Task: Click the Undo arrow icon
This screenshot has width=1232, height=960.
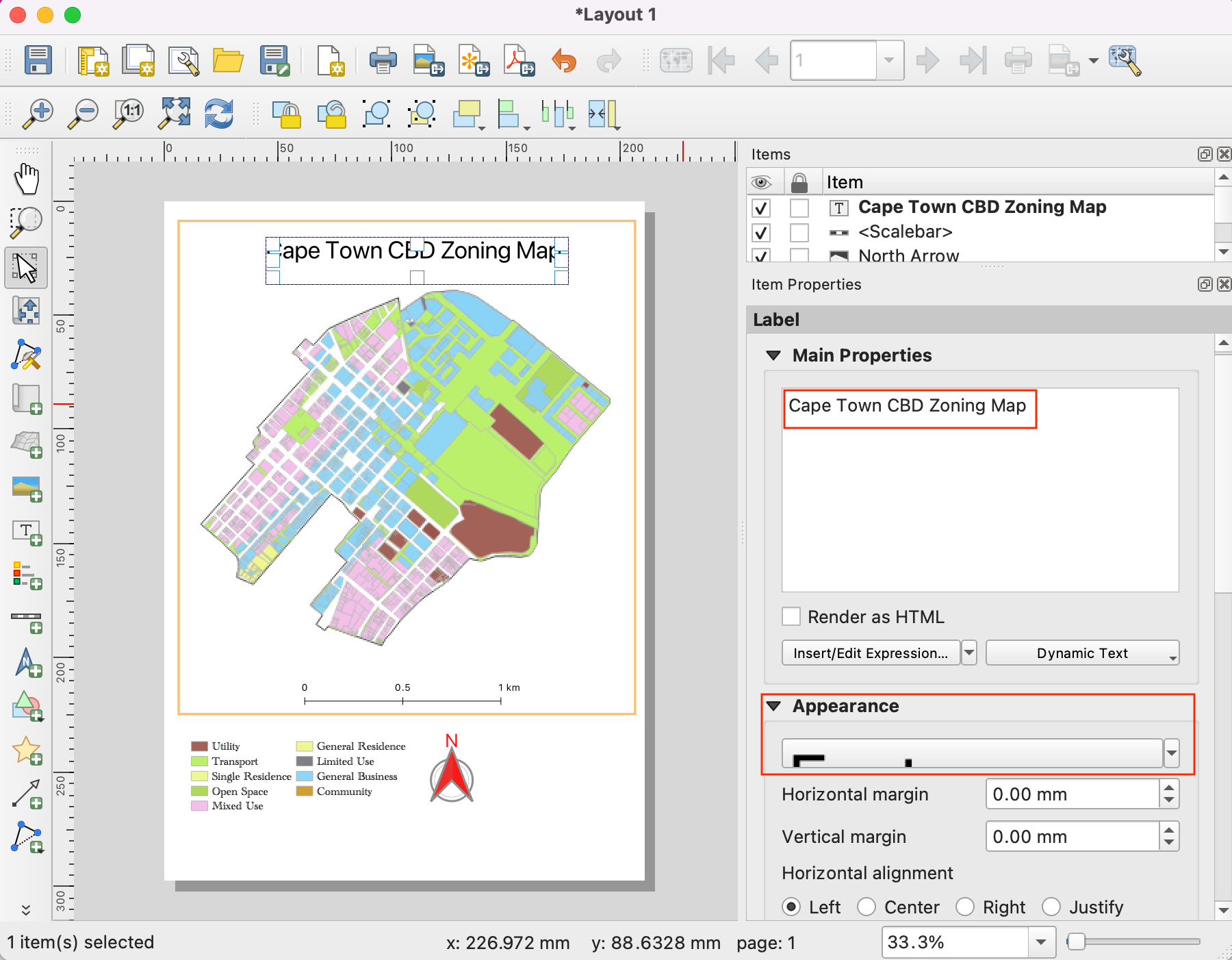Action: (564, 60)
